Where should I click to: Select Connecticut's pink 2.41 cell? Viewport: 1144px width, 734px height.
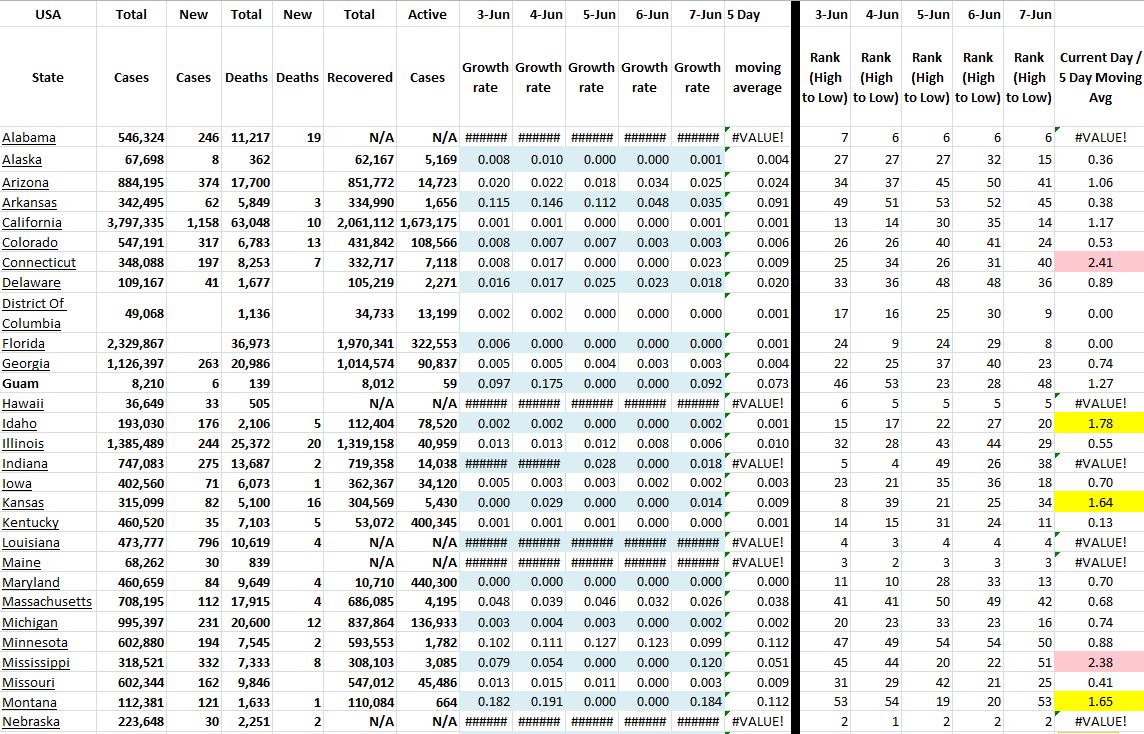1099,263
